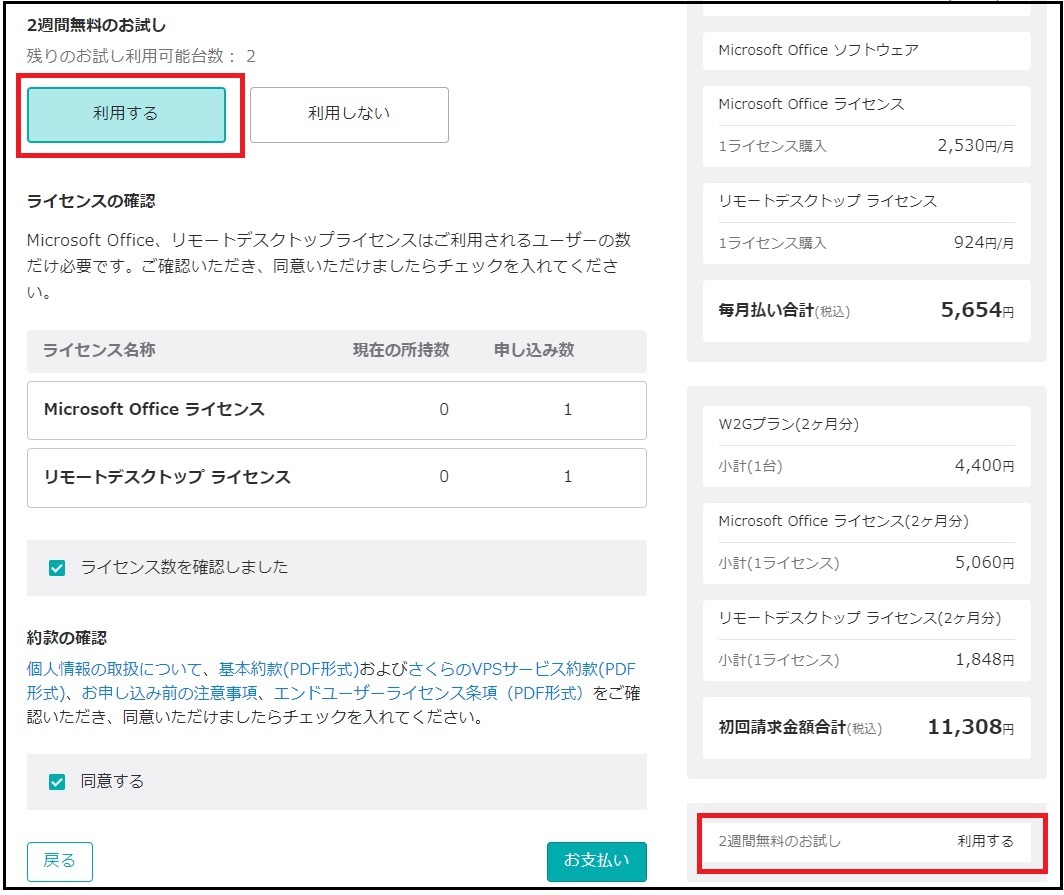Image resolution: width=1064 pixels, height=895 pixels.
Task: Click the Microsoft Office ライセンス(2ヶ月分) heading
Action: point(843,521)
